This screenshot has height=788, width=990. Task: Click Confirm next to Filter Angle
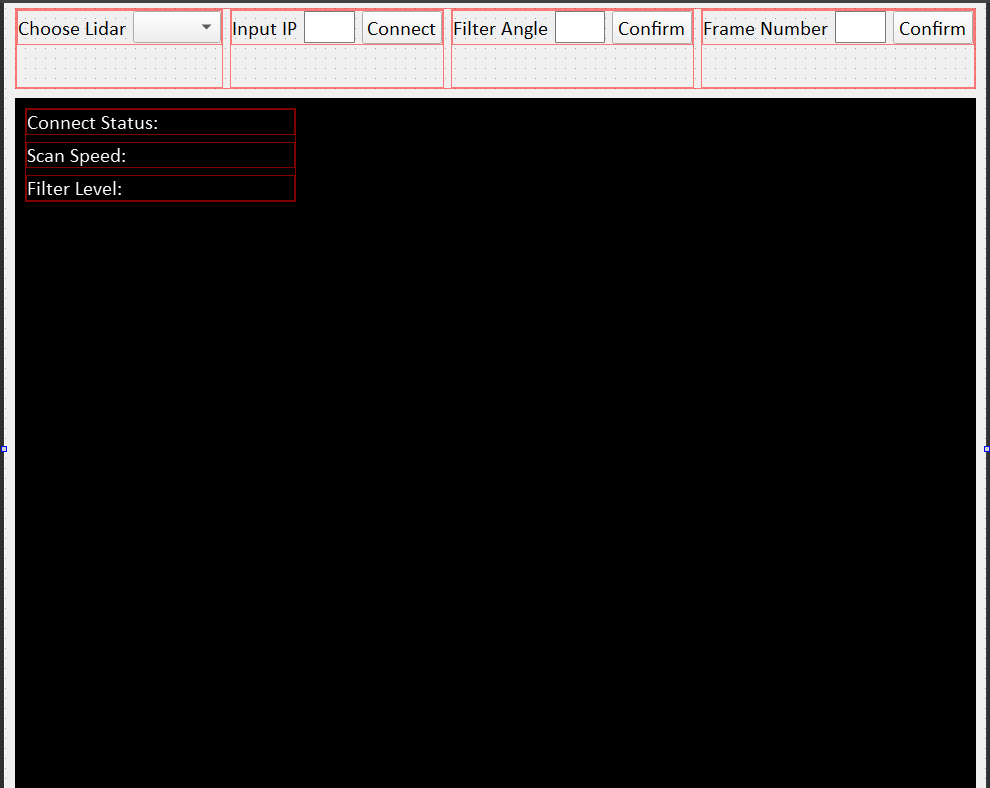tap(651, 28)
